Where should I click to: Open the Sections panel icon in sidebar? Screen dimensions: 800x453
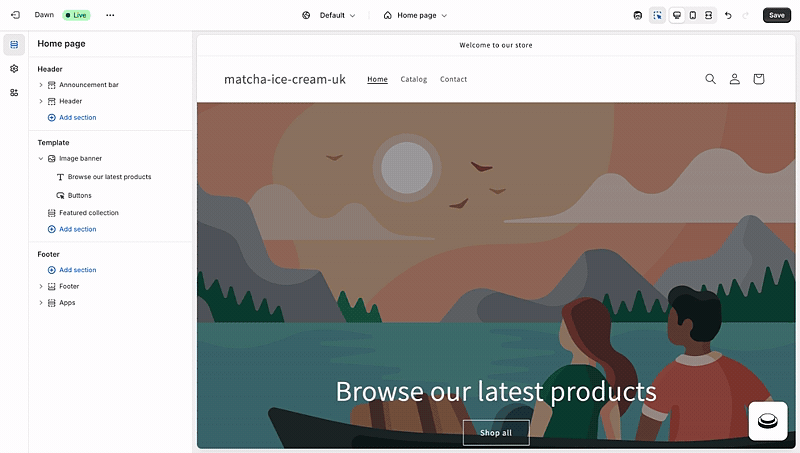pos(14,45)
